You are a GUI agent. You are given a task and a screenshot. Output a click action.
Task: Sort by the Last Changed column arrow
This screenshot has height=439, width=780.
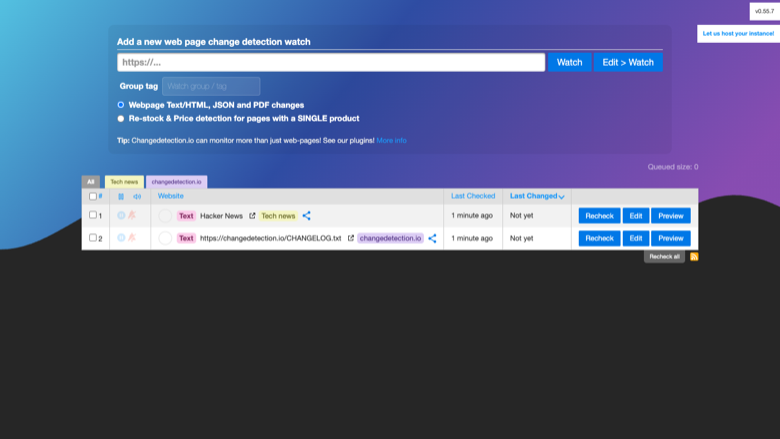[x=561, y=196]
